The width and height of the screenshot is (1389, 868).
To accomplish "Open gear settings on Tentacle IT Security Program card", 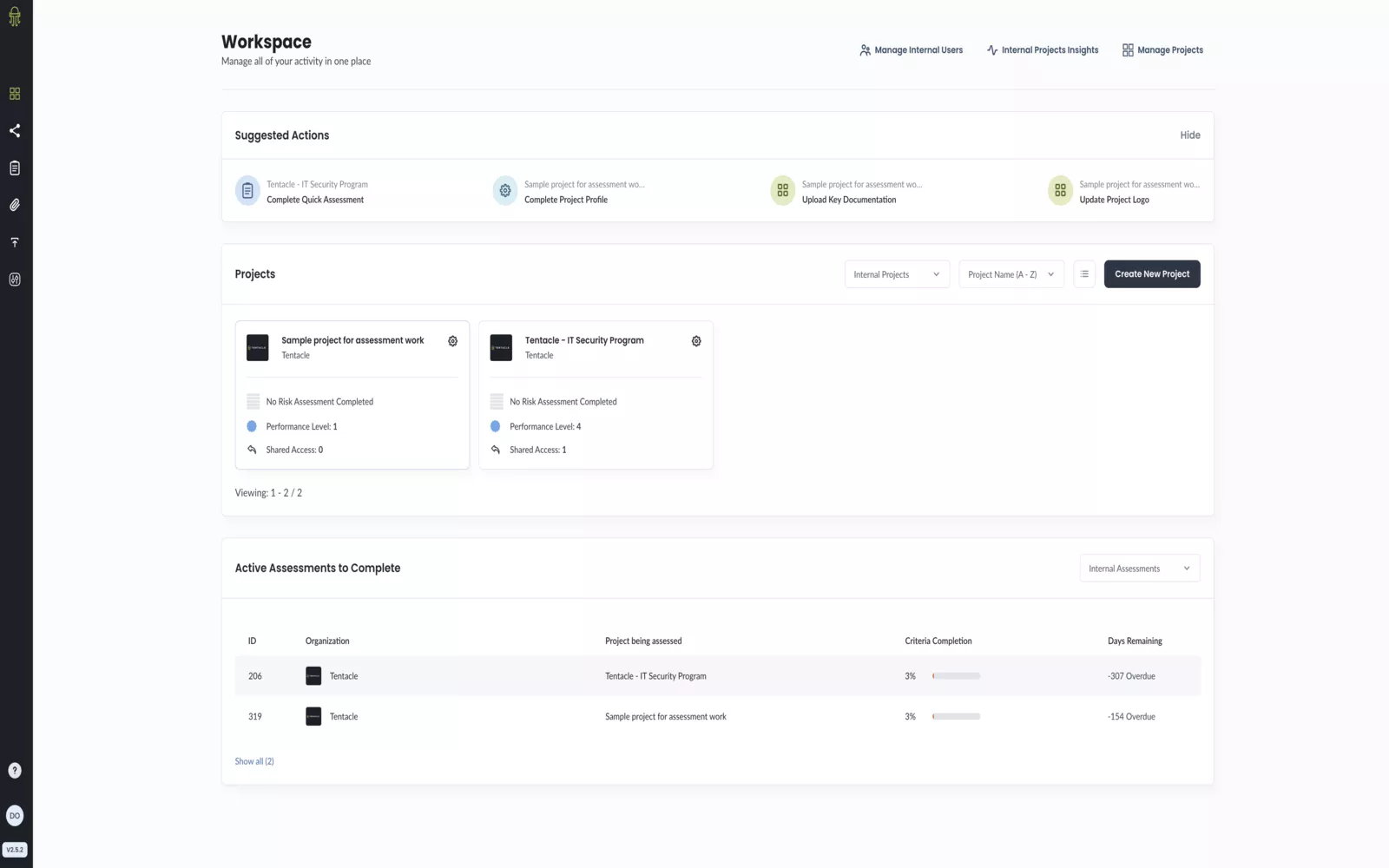I will click(x=696, y=341).
